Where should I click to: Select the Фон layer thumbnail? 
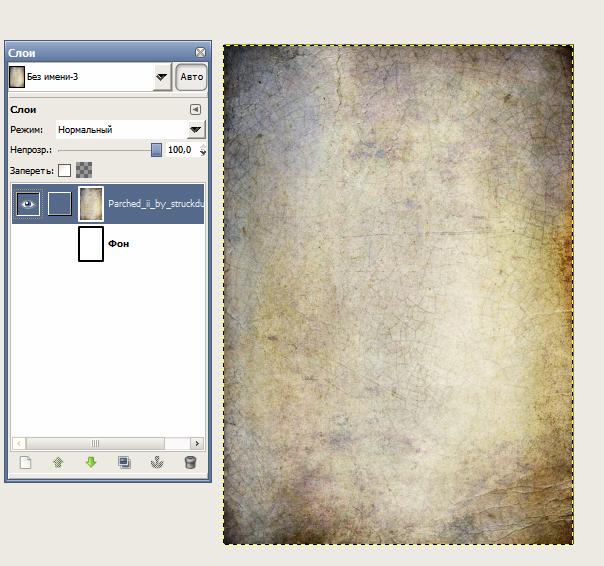coord(91,244)
